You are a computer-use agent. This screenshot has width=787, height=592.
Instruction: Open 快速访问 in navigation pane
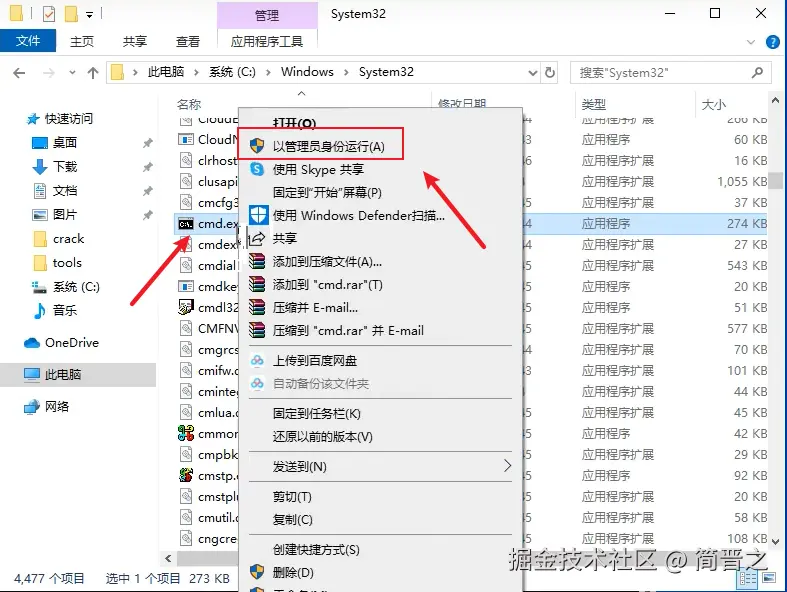point(69,119)
